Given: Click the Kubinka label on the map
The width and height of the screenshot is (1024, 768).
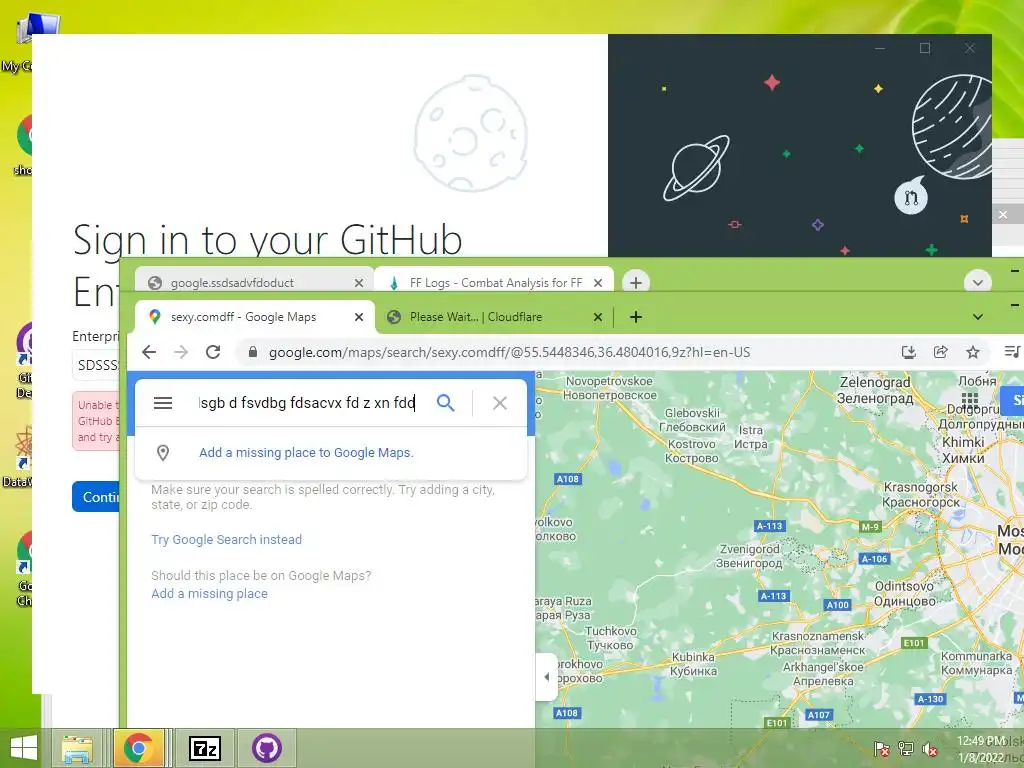Looking at the screenshot, I should (694, 664).
